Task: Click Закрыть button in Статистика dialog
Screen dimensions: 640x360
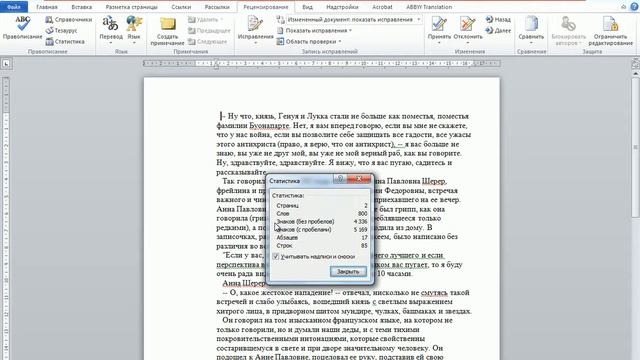Action: (348, 271)
